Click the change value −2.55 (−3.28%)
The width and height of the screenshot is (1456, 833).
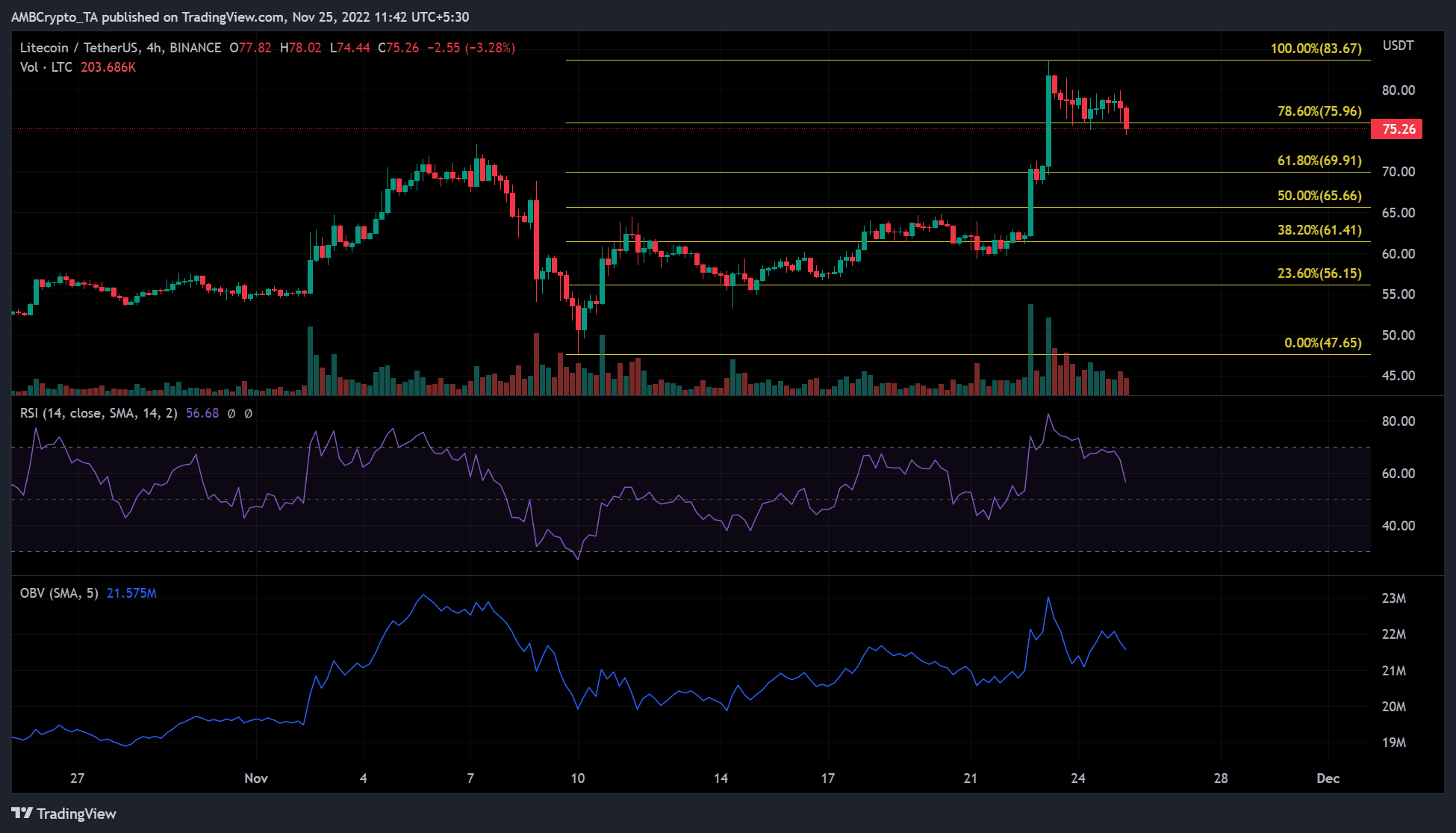tap(471, 48)
